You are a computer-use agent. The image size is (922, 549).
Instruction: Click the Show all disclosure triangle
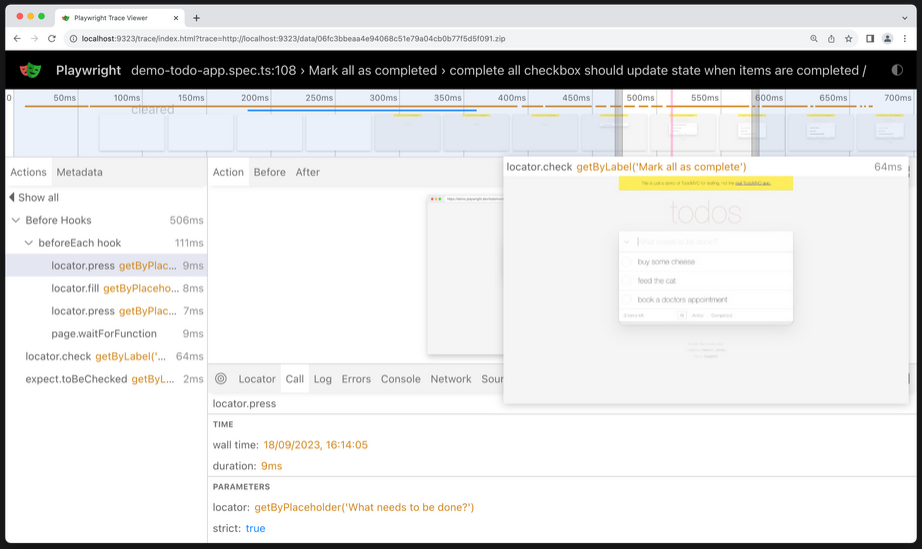click(12, 198)
